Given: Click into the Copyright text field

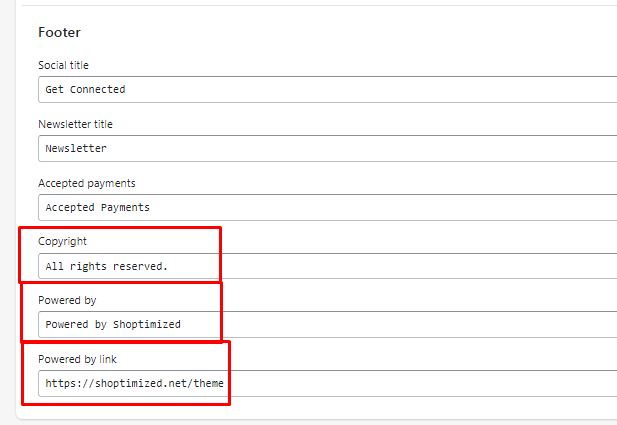Looking at the screenshot, I should 327,266.
